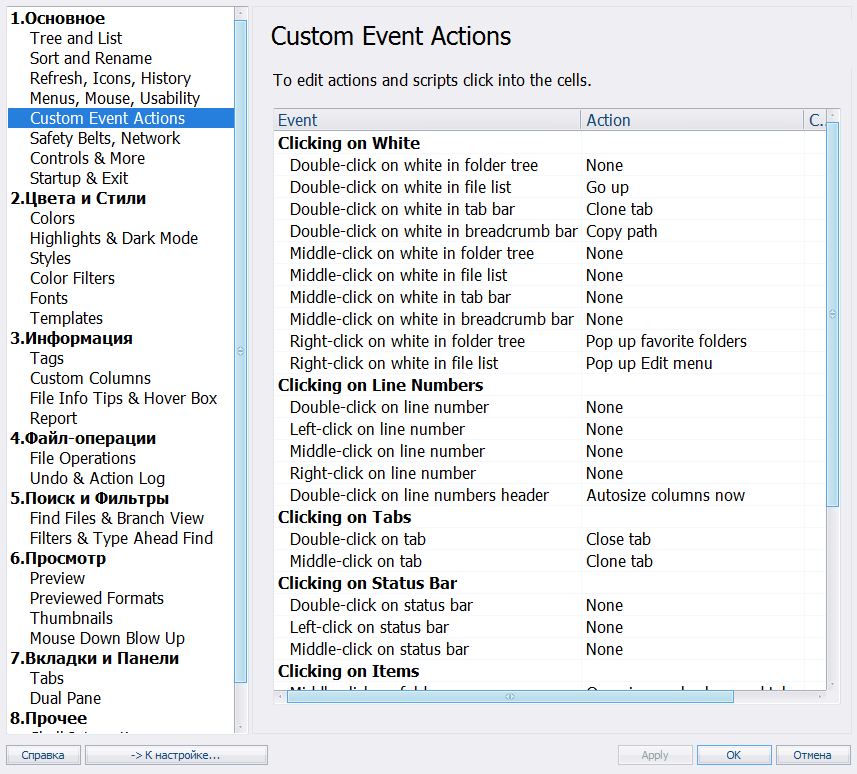Viewport: 857px width, 774px height.
Task: Open Highlights & Dark Mode page
Action: [114, 238]
